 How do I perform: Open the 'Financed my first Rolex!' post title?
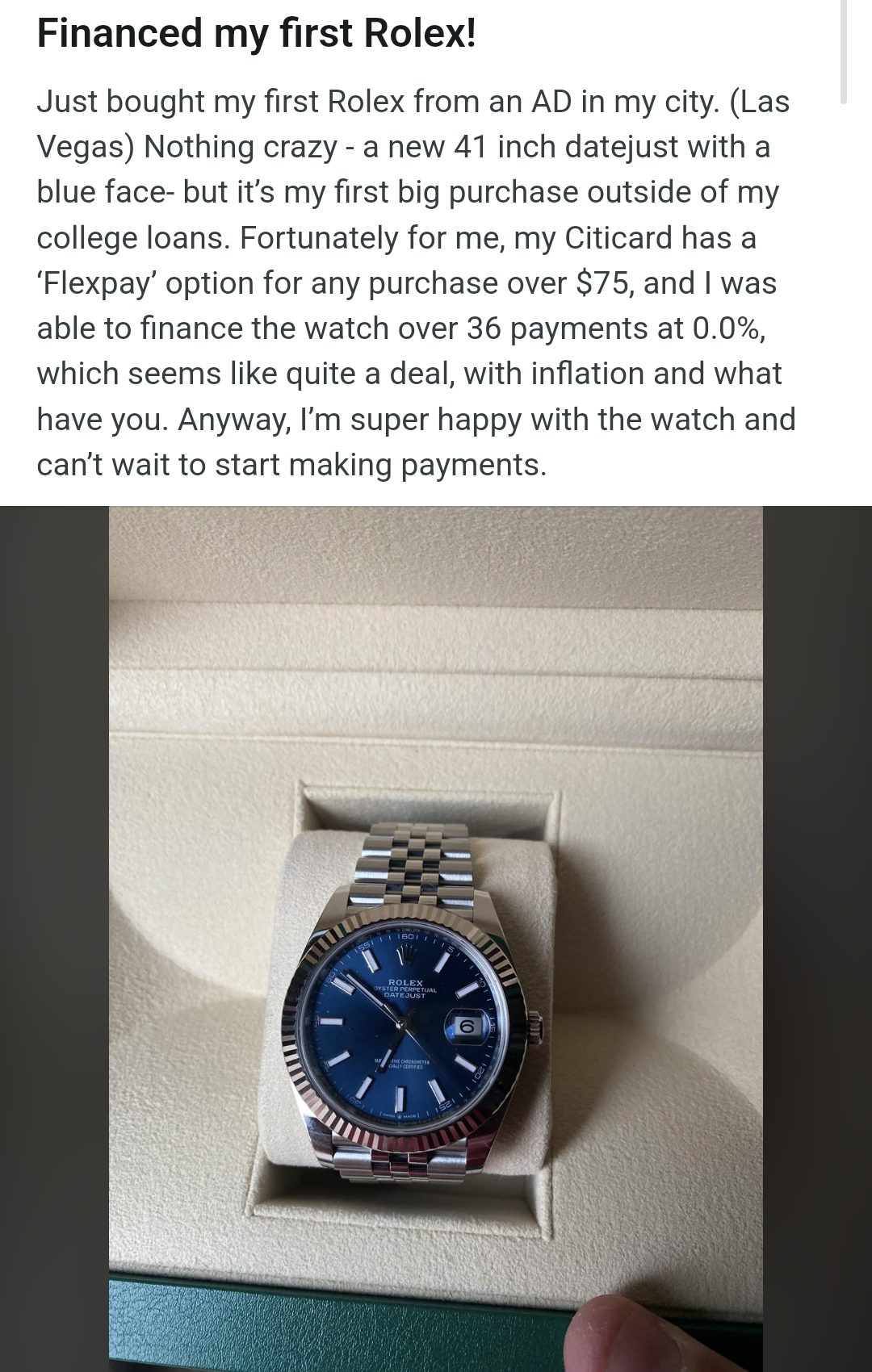click(256, 34)
